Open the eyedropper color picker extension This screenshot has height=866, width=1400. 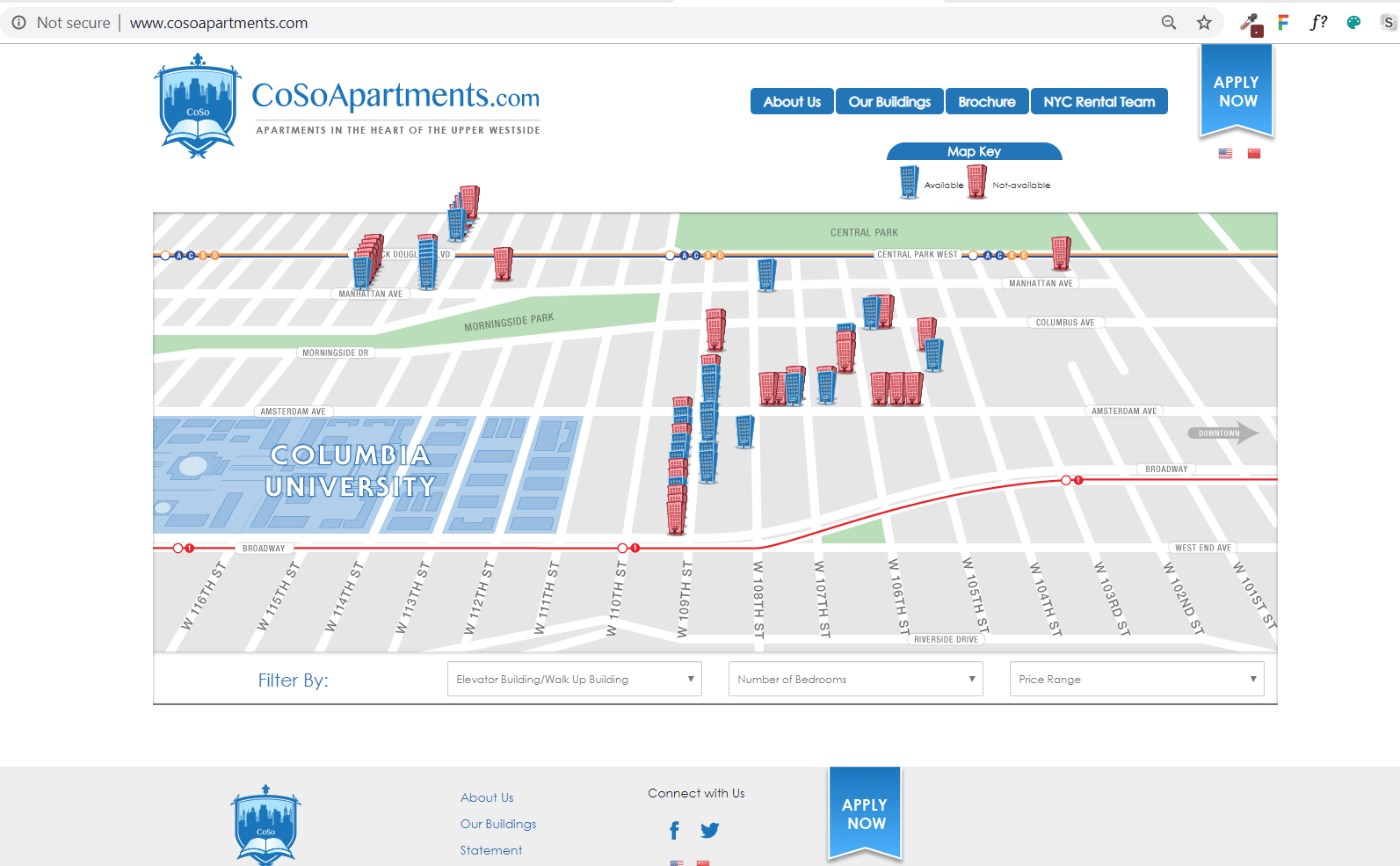pyautogui.click(x=1251, y=24)
